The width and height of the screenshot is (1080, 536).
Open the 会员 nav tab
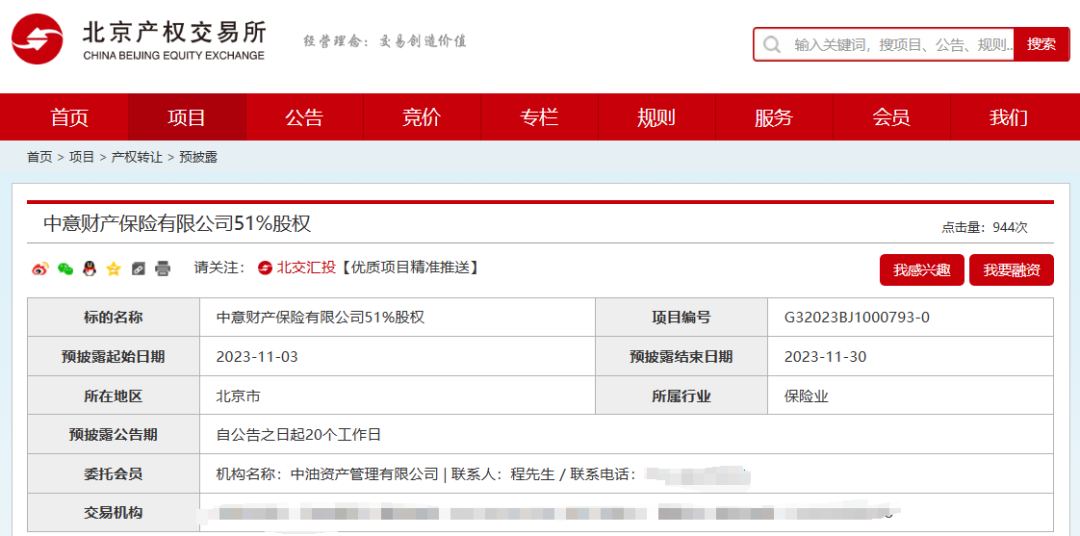tap(891, 118)
